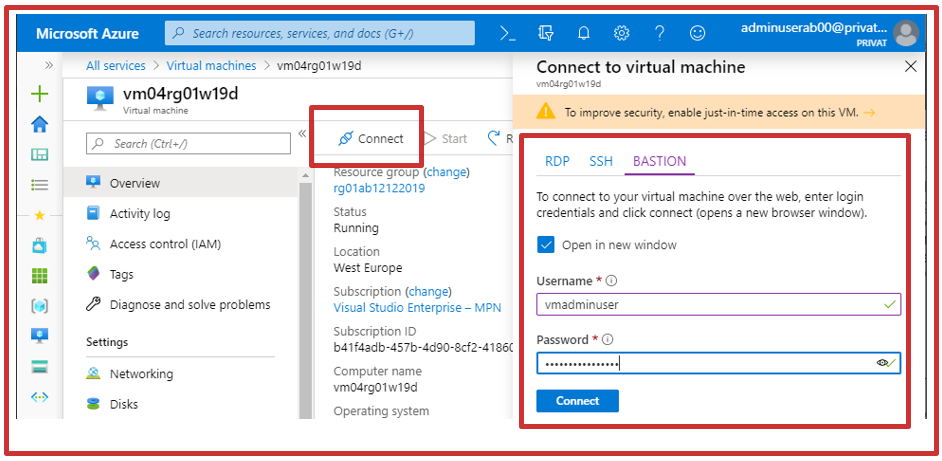Click the VM menu Search (Ctrl+/) field

(189, 144)
